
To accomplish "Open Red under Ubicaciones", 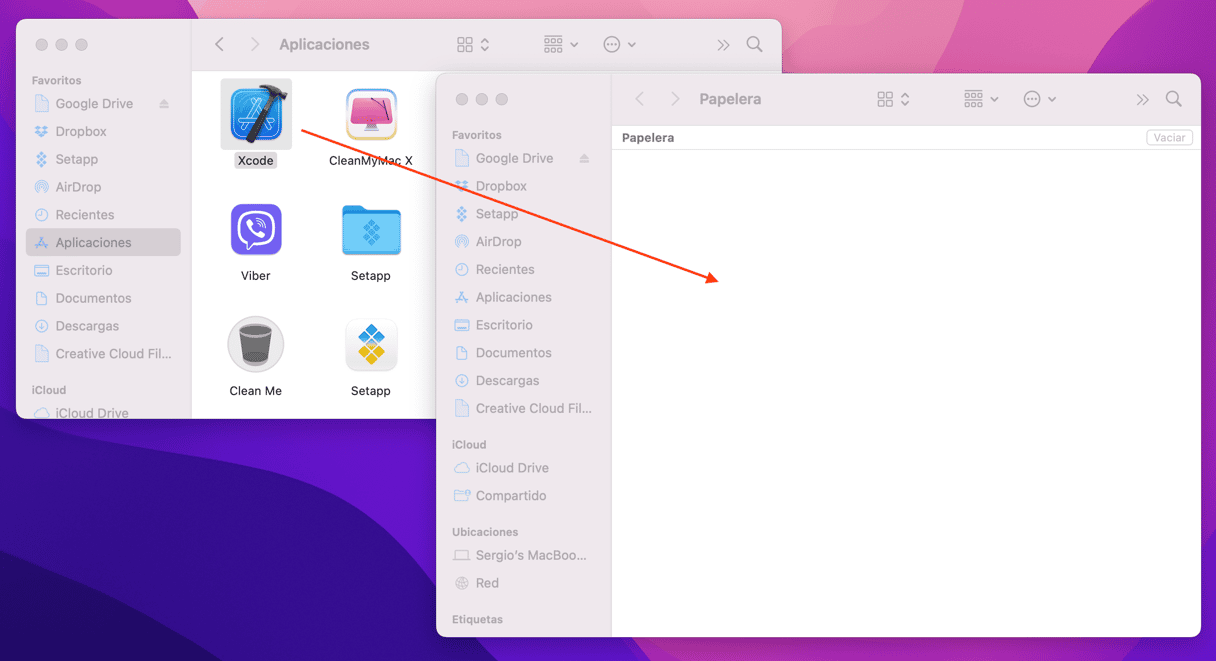I will 487,583.
